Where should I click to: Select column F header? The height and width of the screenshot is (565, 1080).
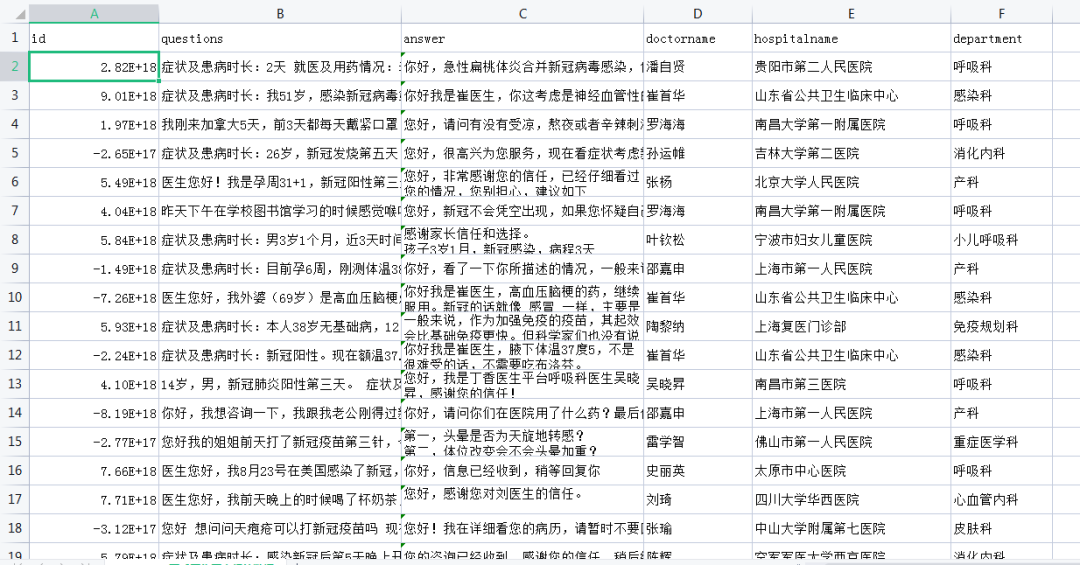click(x=1001, y=13)
